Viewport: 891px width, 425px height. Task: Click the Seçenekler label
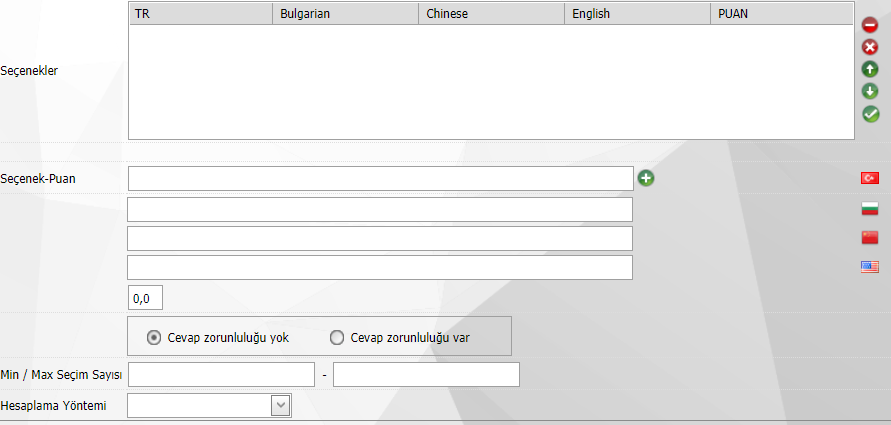[x=29, y=72]
